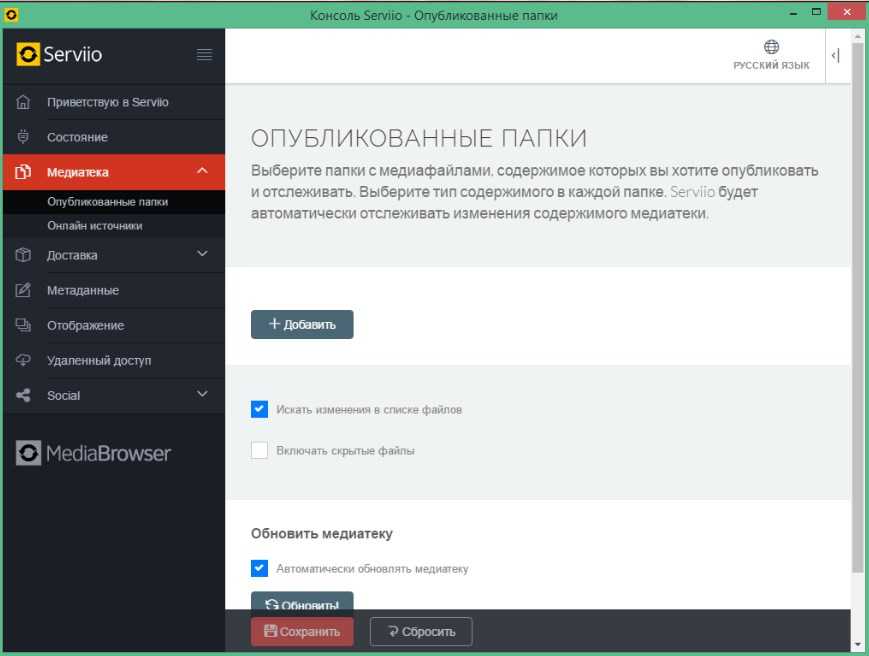The height and width of the screenshot is (656, 869).
Task: Expand the Доставка section chevron
Action: coord(202,254)
